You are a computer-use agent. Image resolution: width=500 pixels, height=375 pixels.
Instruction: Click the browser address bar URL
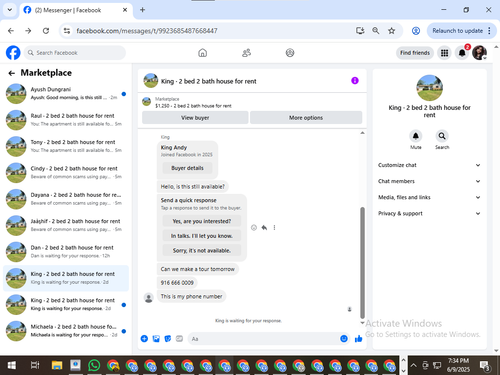coord(147,31)
